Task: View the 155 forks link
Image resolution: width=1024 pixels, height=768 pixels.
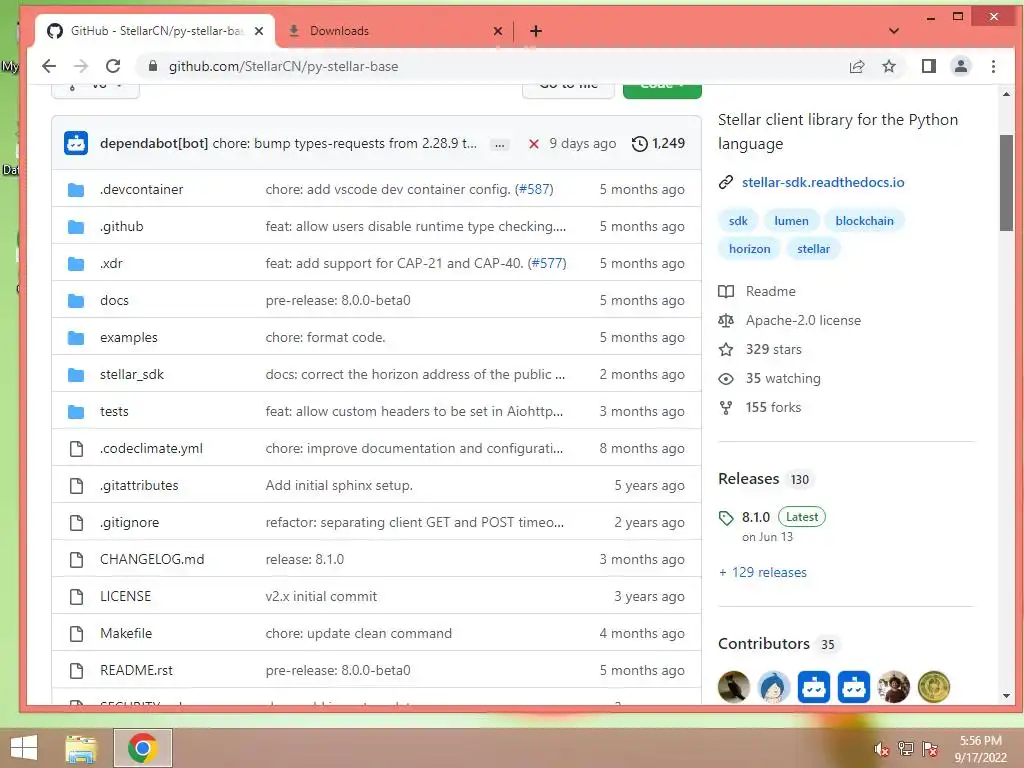Action: point(760,408)
